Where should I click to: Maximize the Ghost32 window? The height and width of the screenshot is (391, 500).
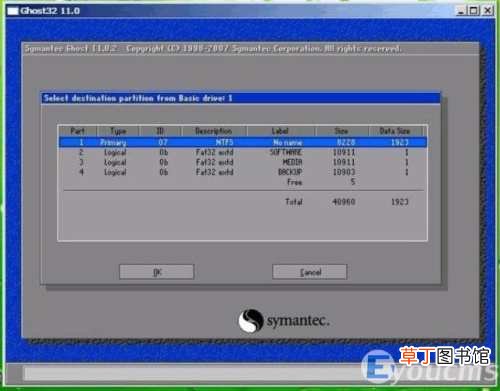point(474,11)
